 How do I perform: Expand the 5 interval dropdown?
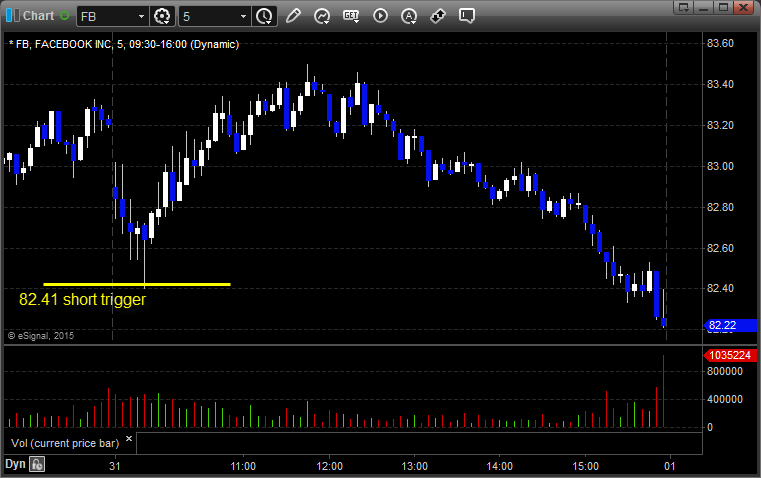coord(244,16)
